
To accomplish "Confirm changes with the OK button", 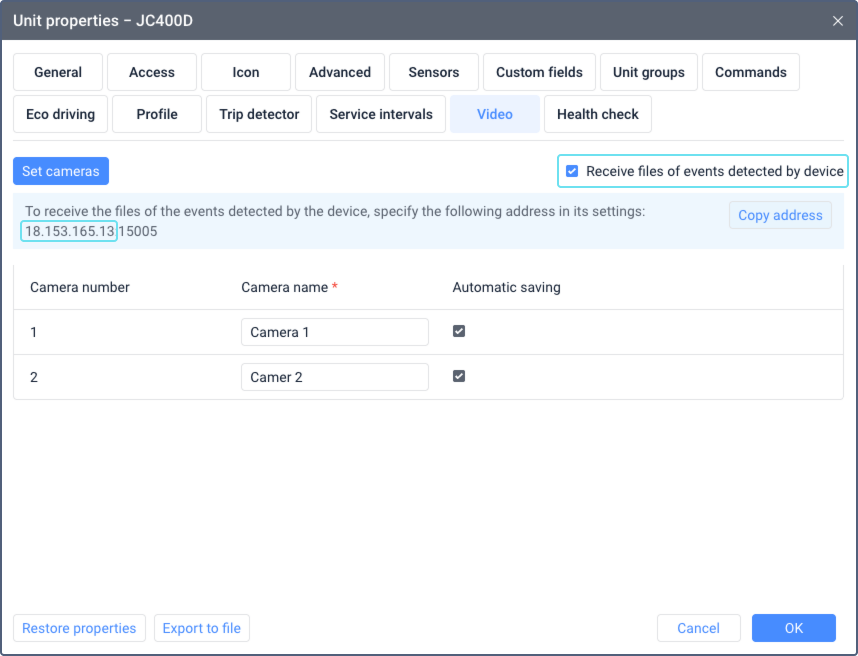I will 793,628.
